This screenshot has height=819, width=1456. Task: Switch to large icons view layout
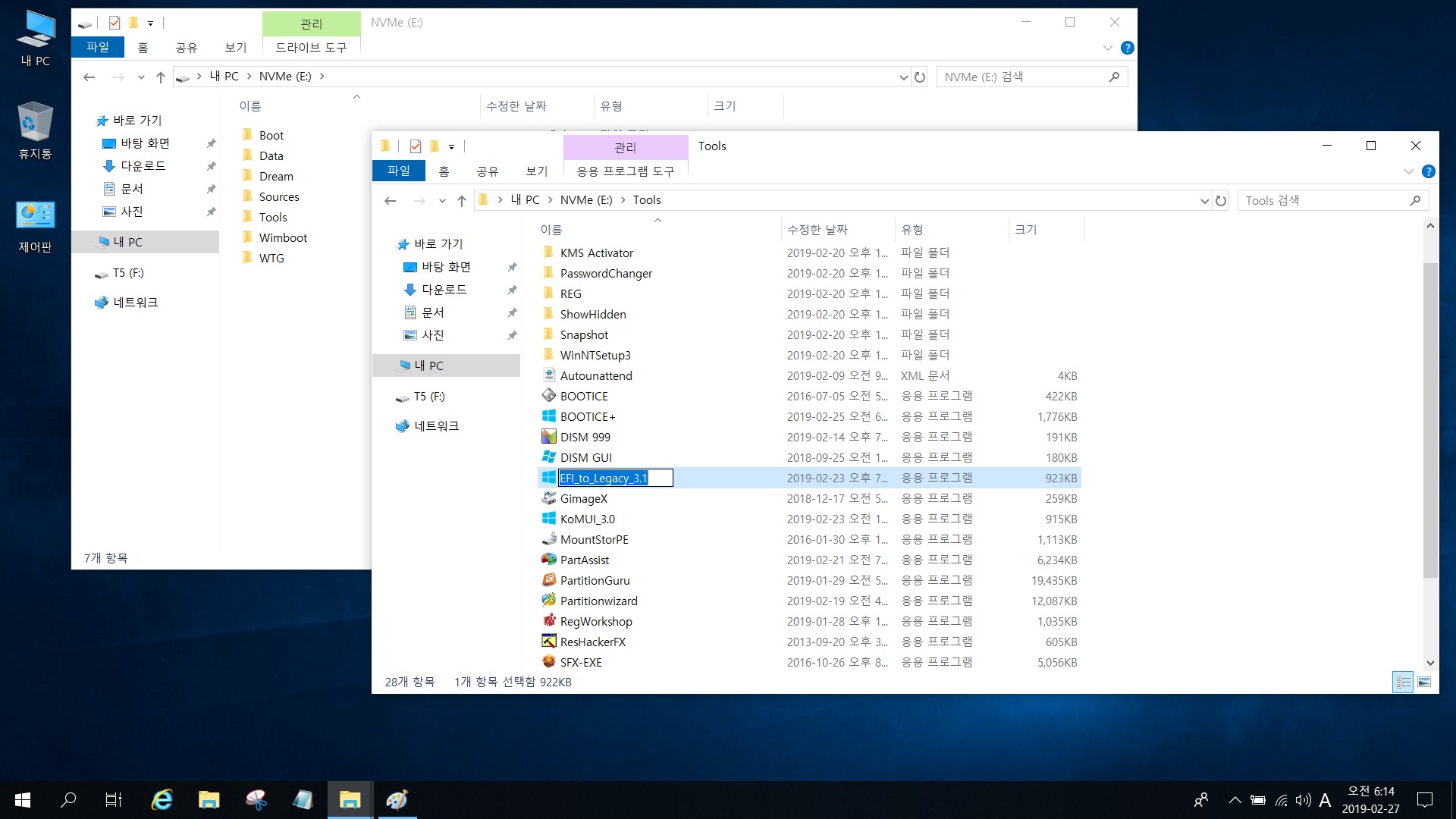click(1424, 682)
